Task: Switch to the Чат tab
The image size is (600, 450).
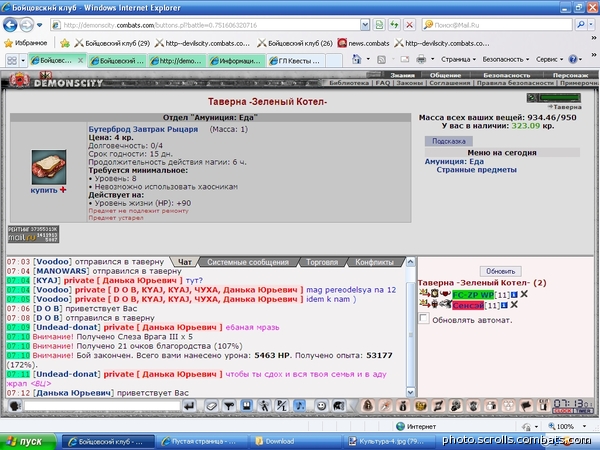Action: coord(184,262)
